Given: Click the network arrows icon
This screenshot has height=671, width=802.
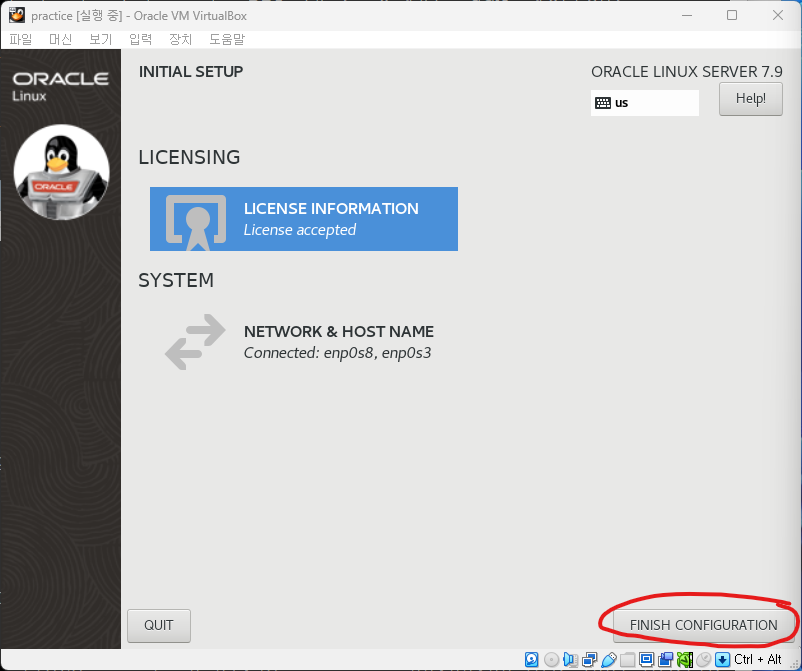Looking at the screenshot, I should coord(195,342).
